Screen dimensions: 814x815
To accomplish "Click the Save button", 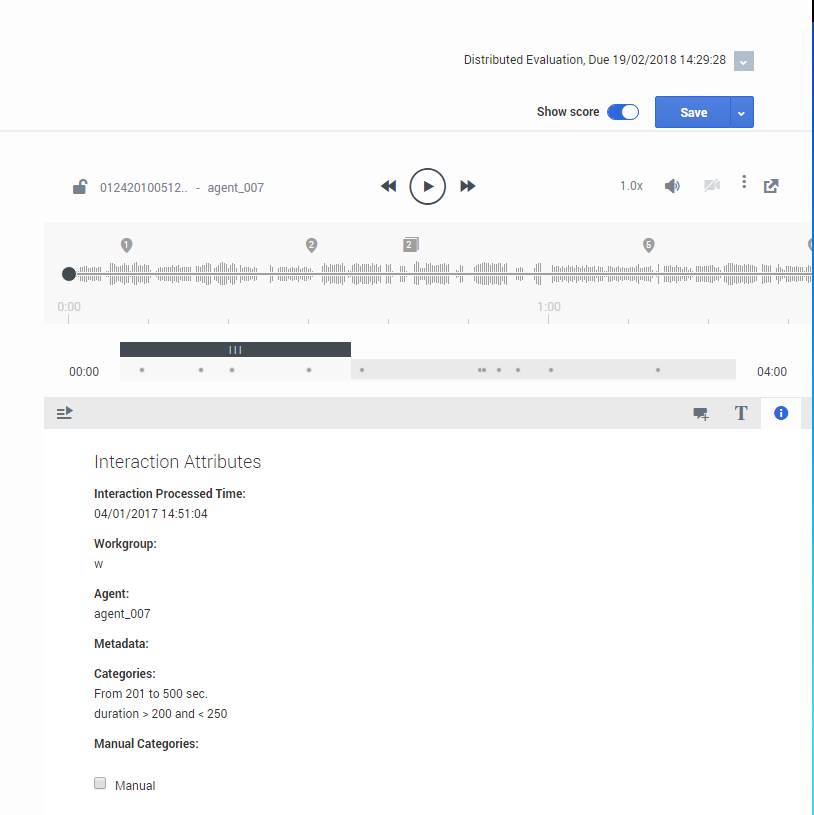I will (x=693, y=113).
